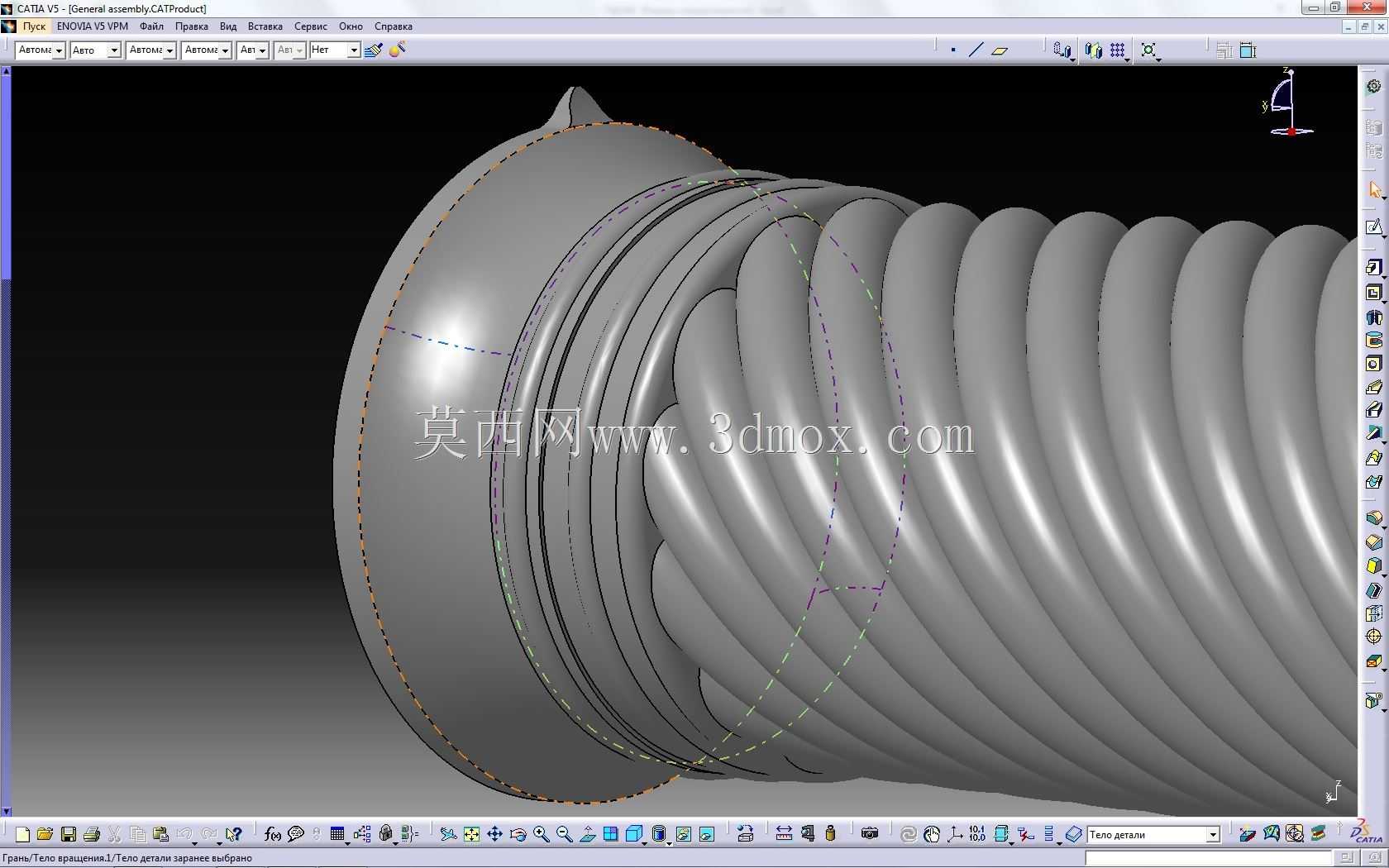Click the Pocket tool in right toolbar

click(1373, 292)
